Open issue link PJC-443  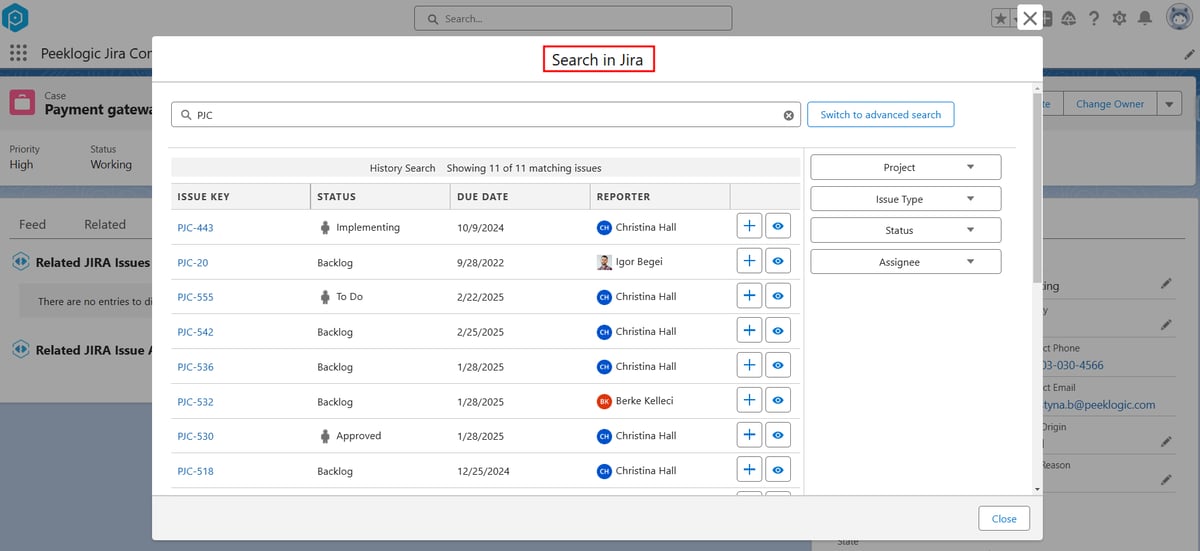tap(195, 228)
